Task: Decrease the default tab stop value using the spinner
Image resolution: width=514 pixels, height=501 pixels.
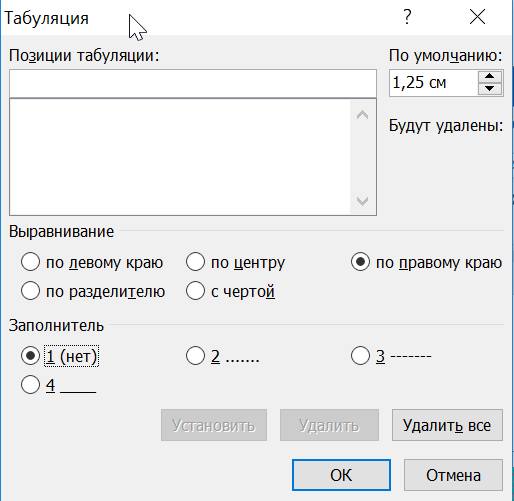Action: 490,89
